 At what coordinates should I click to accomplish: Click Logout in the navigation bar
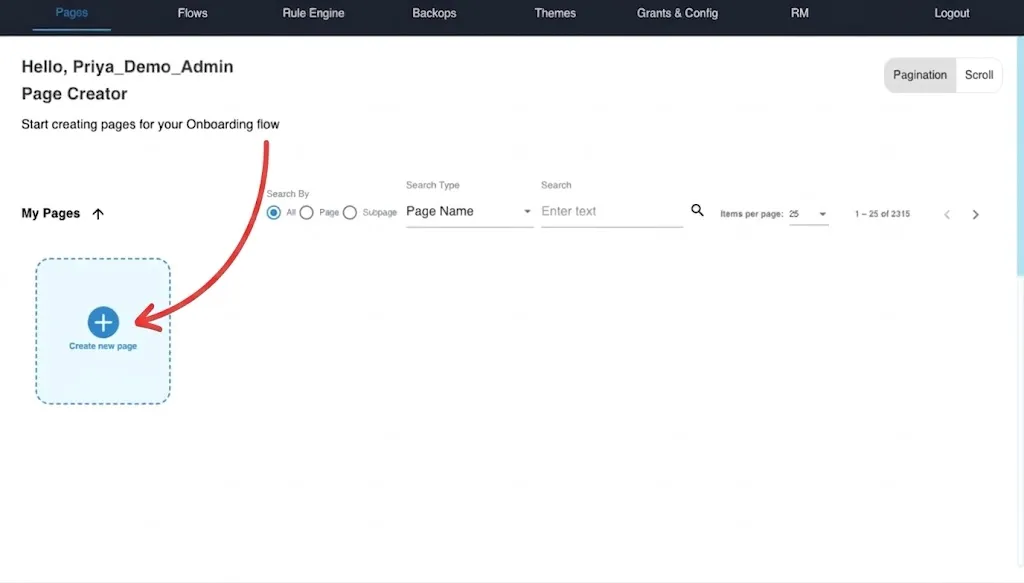(x=952, y=13)
